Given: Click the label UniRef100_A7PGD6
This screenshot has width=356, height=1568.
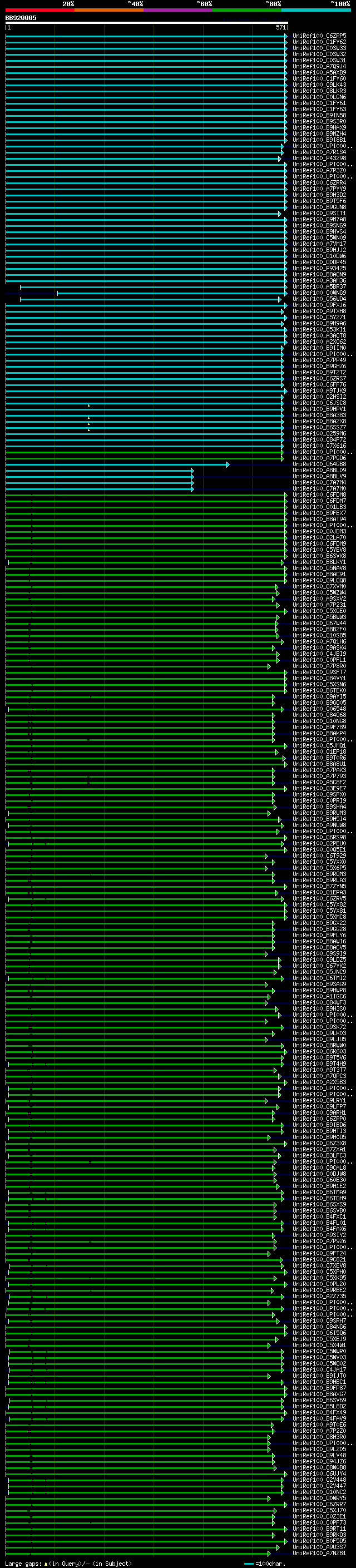Looking at the screenshot, I should pyautogui.click(x=319, y=458).
